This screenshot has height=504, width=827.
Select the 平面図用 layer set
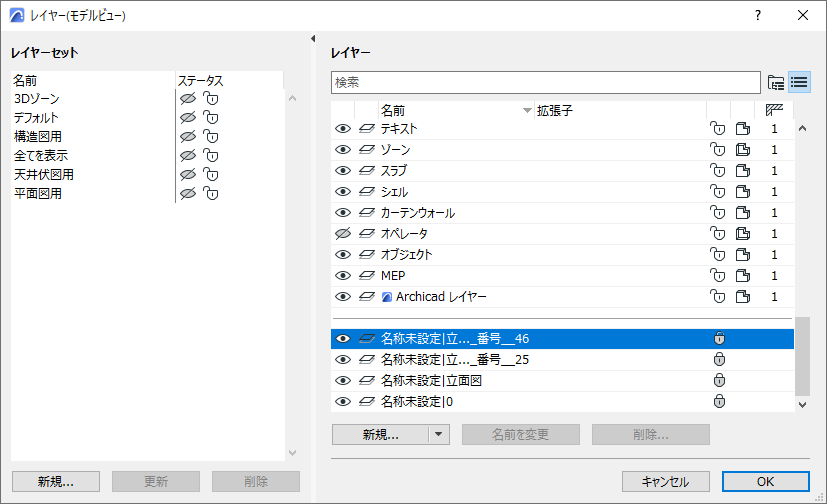pyautogui.click(x=38, y=193)
